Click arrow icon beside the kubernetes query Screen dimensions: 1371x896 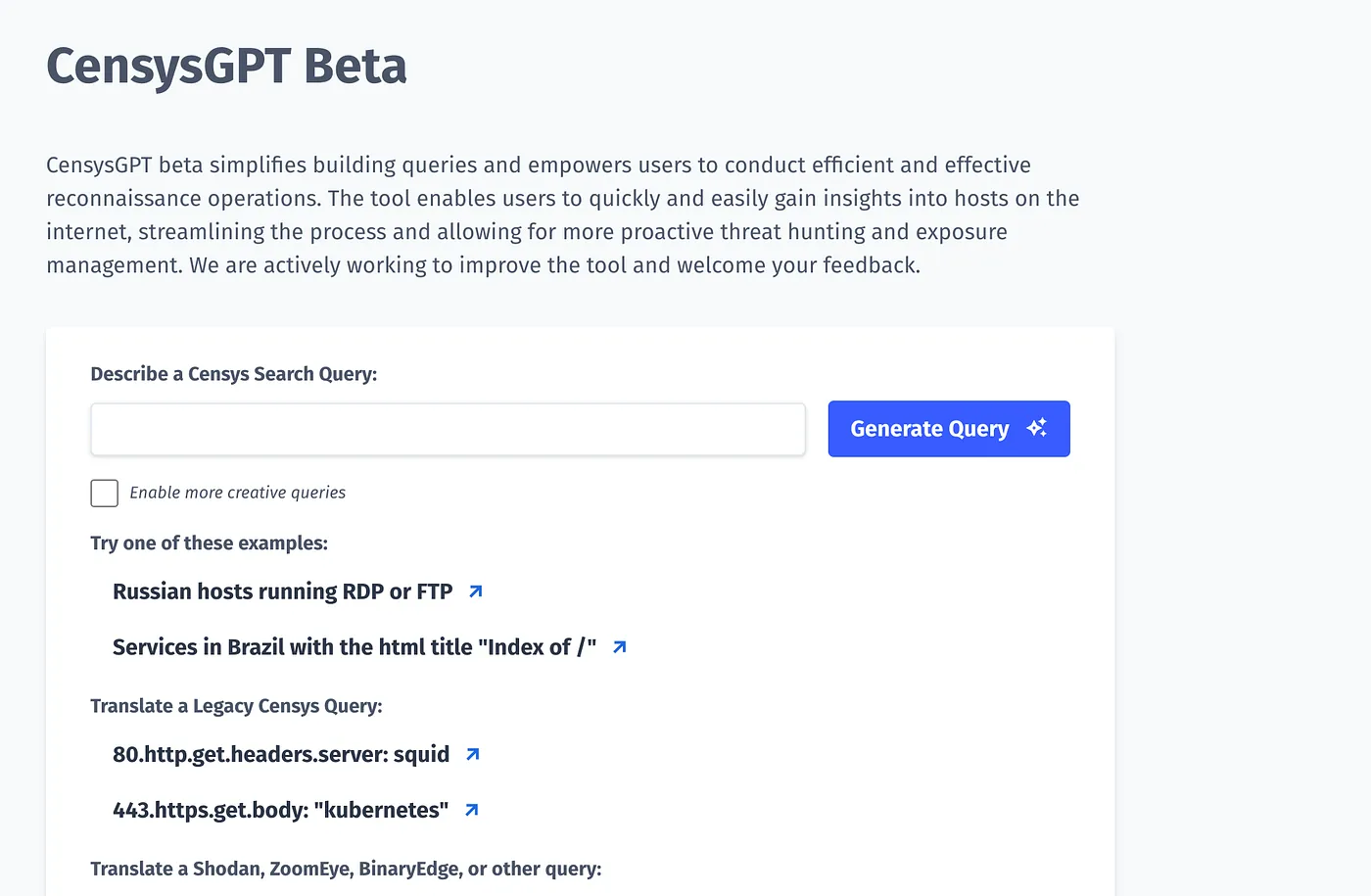pos(472,810)
